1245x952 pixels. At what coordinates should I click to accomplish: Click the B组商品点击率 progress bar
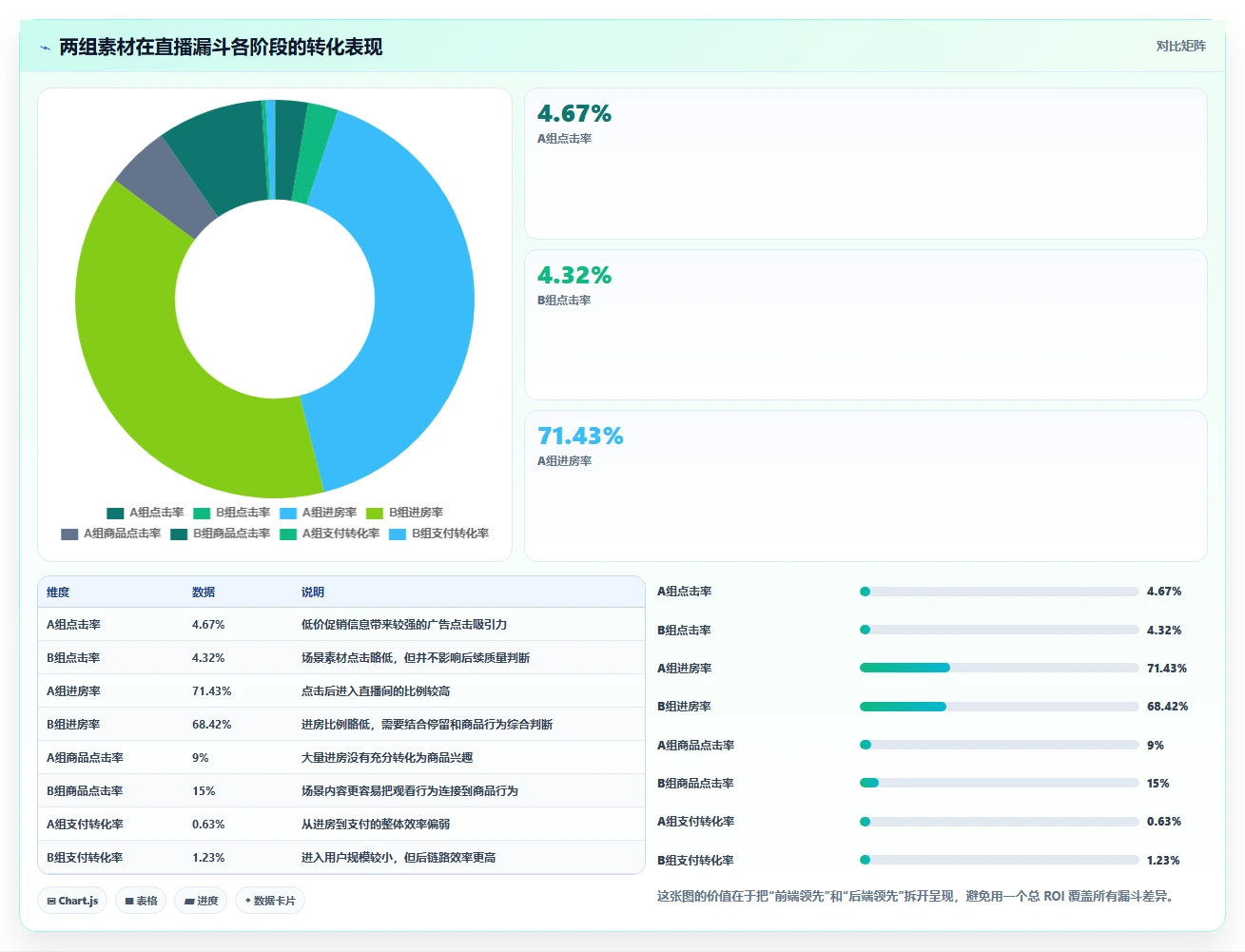[x=999, y=783]
